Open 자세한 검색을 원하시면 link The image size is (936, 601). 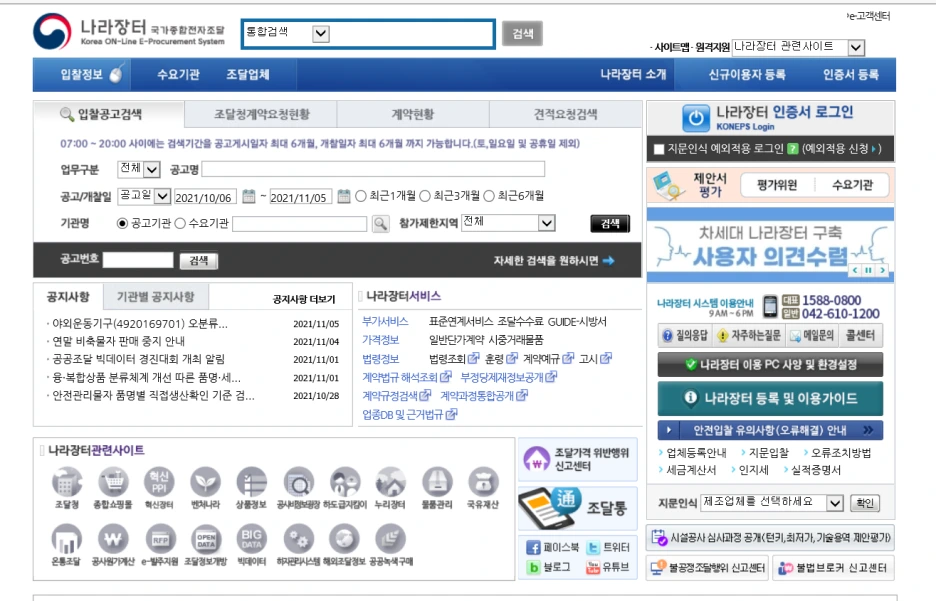coord(554,260)
